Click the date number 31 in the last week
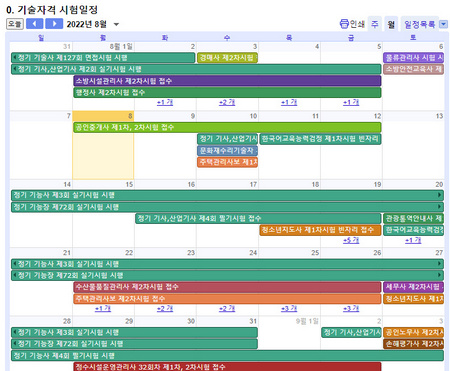 pyautogui.click(x=253, y=321)
